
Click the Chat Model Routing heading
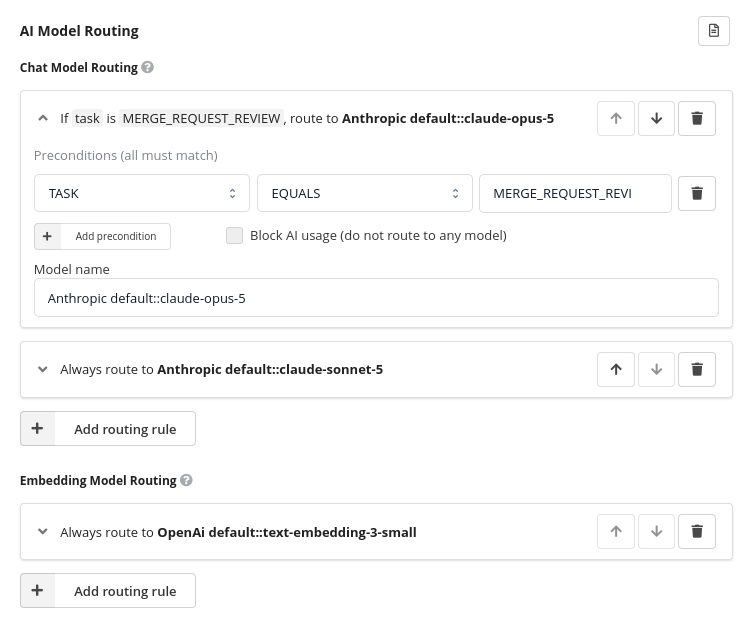pos(79,68)
